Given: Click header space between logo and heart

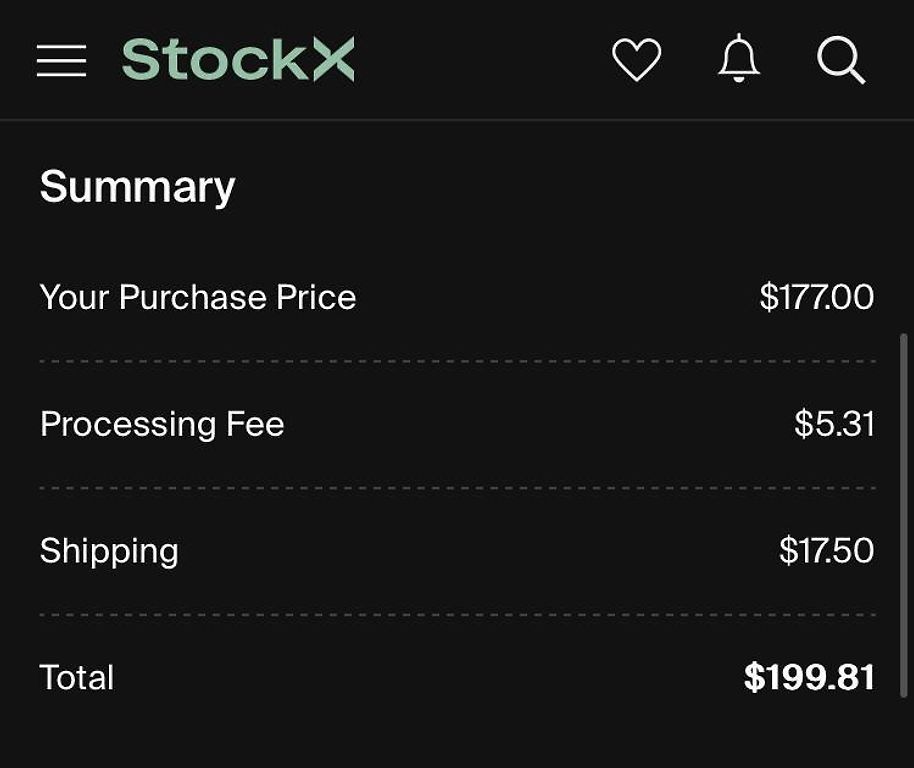Looking at the screenshot, I should [480, 60].
